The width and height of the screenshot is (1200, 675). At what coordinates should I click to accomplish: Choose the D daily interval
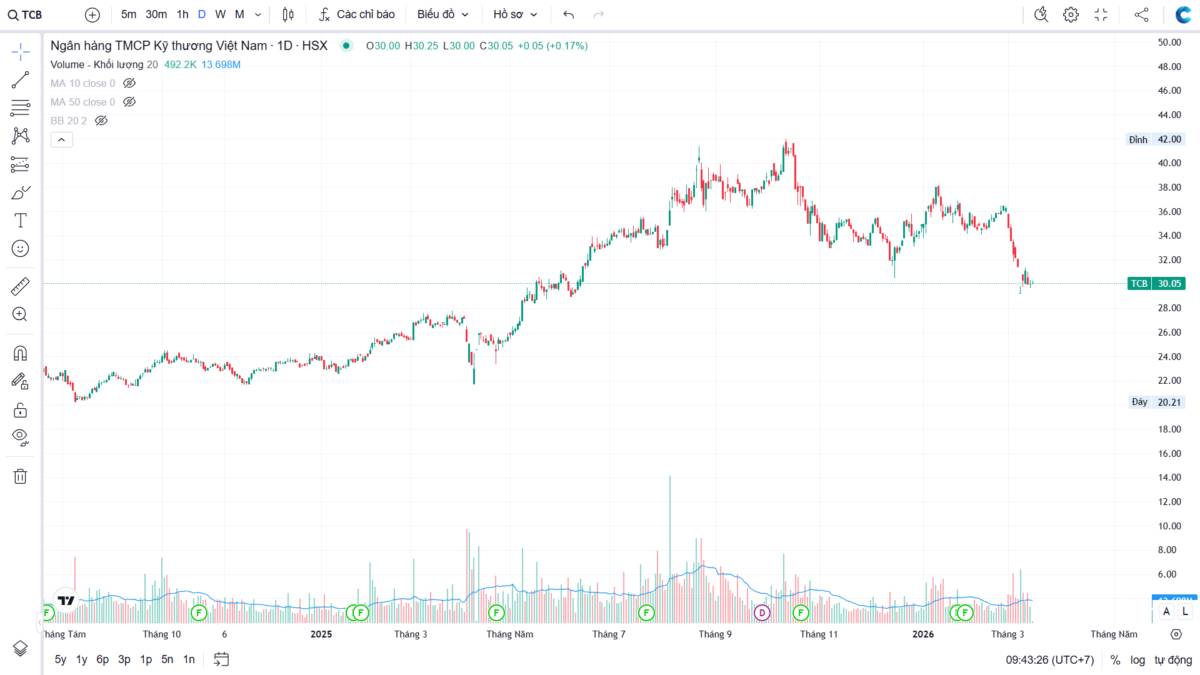[202, 15]
